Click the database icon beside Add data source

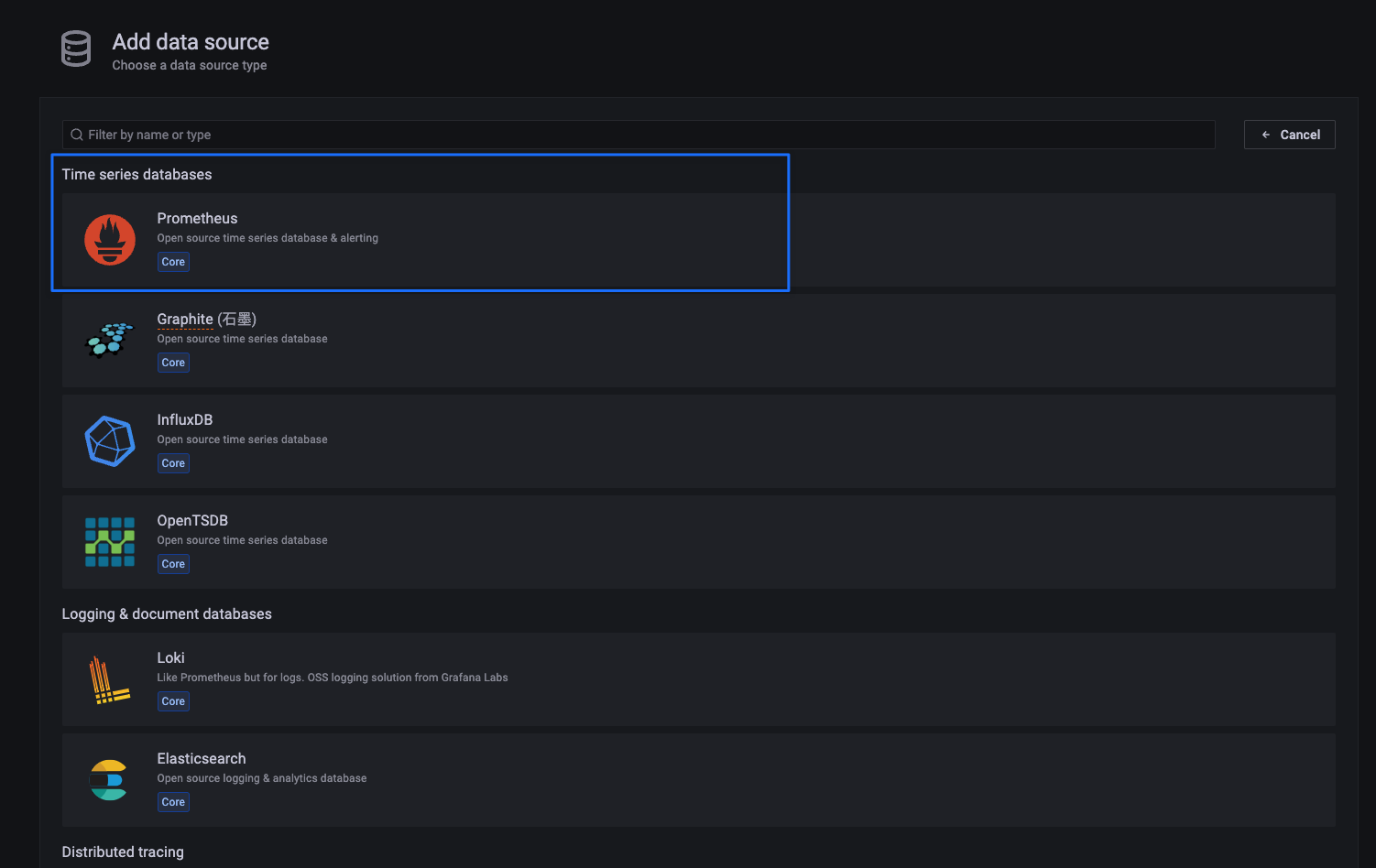76,49
